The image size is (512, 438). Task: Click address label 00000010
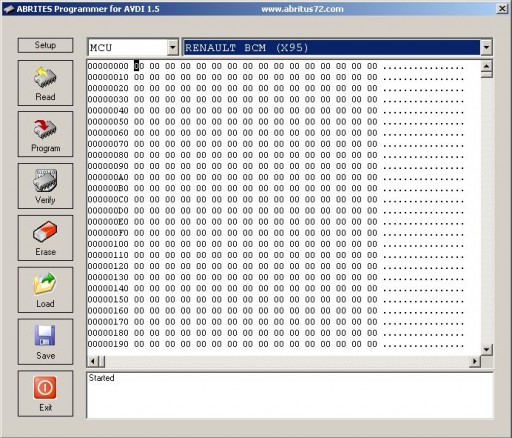(108, 77)
